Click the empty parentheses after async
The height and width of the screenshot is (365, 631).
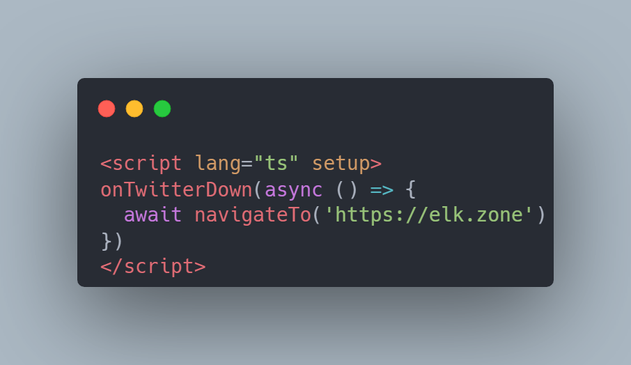point(347,190)
